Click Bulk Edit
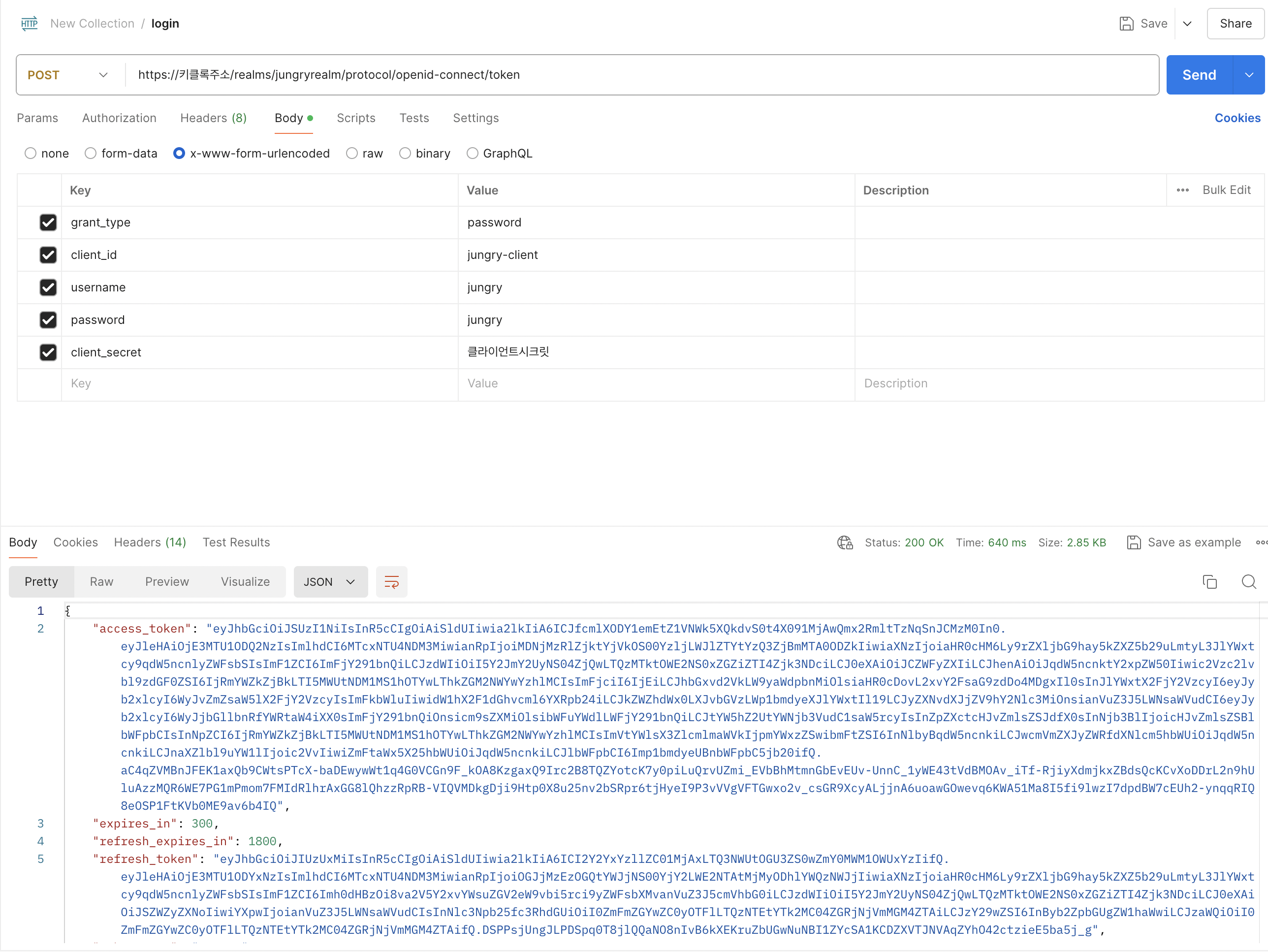The height and width of the screenshot is (952, 1268). [1226, 190]
